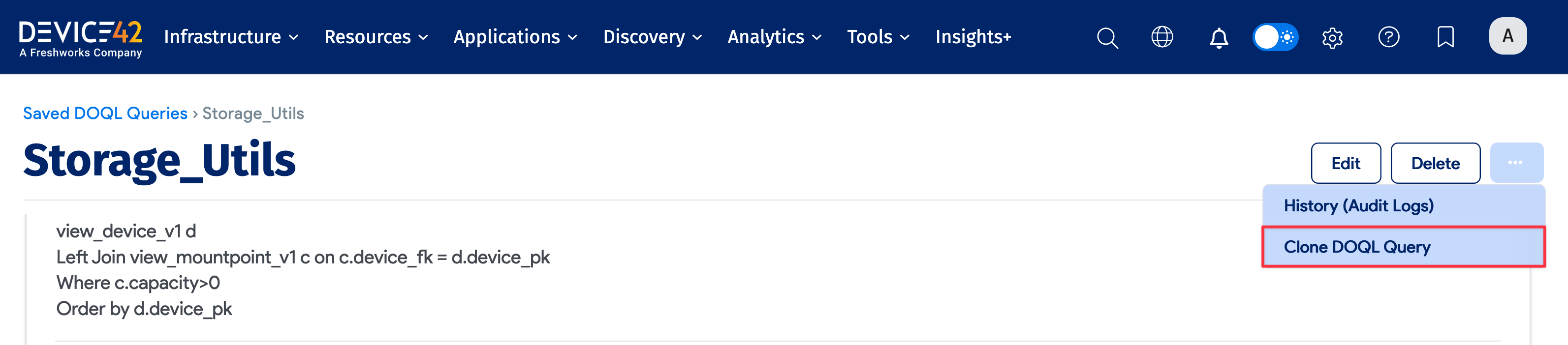Toggle the dark mode switch
This screenshot has width=1568, height=345.
point(1275,37)
